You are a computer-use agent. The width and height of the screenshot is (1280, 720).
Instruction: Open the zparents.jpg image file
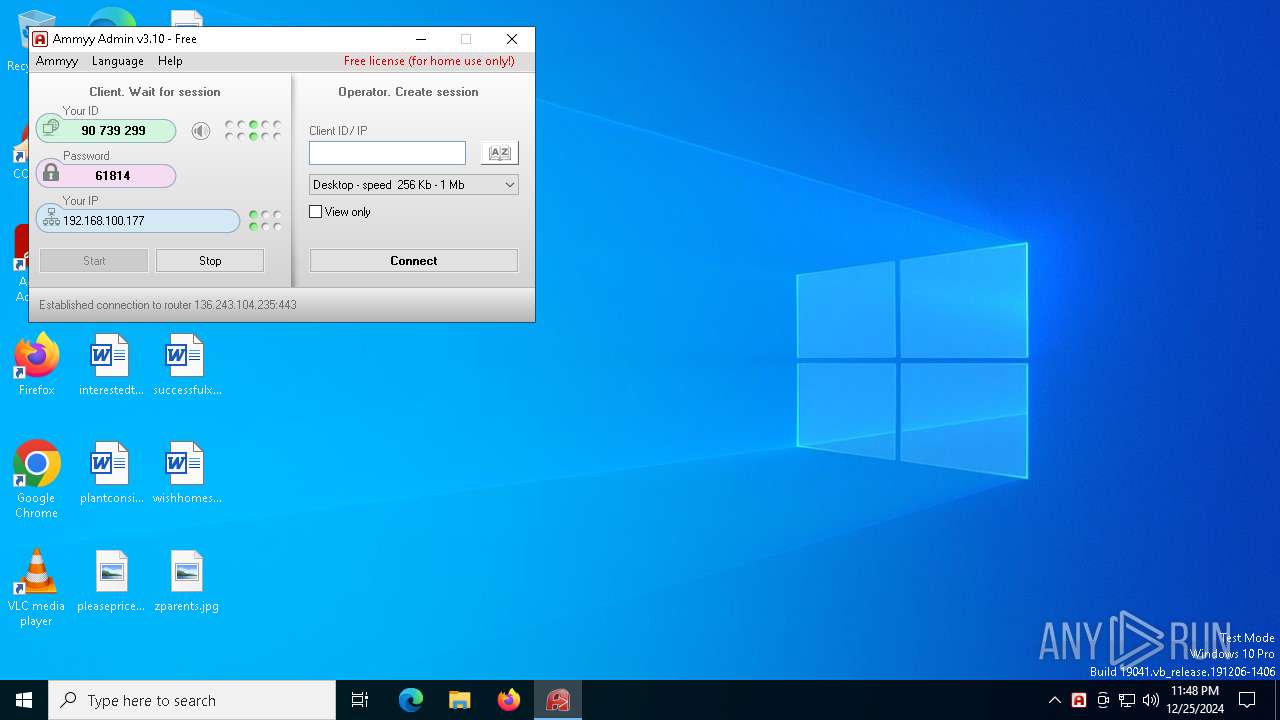[x=187, y=581]
